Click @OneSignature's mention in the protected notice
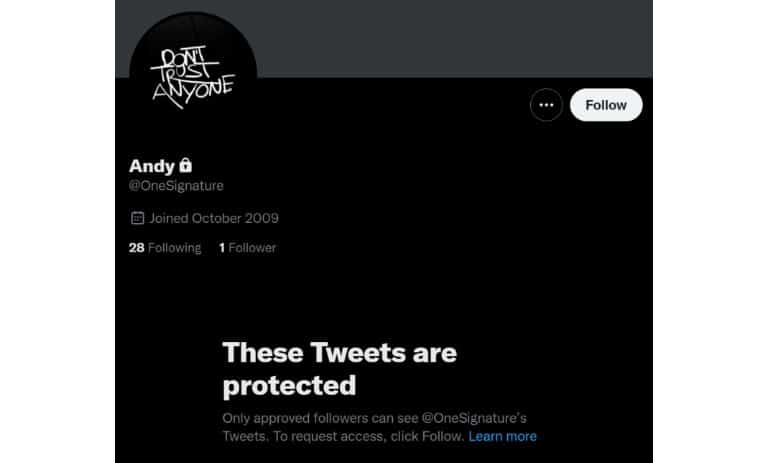The image size is (768, 463). (474, 418)
